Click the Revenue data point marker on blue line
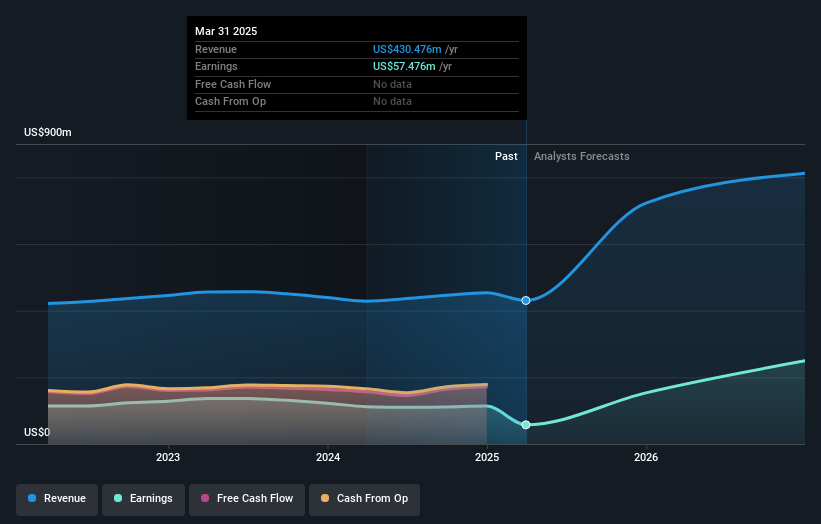This screenshot has height=524, width=821. point(526,300)
